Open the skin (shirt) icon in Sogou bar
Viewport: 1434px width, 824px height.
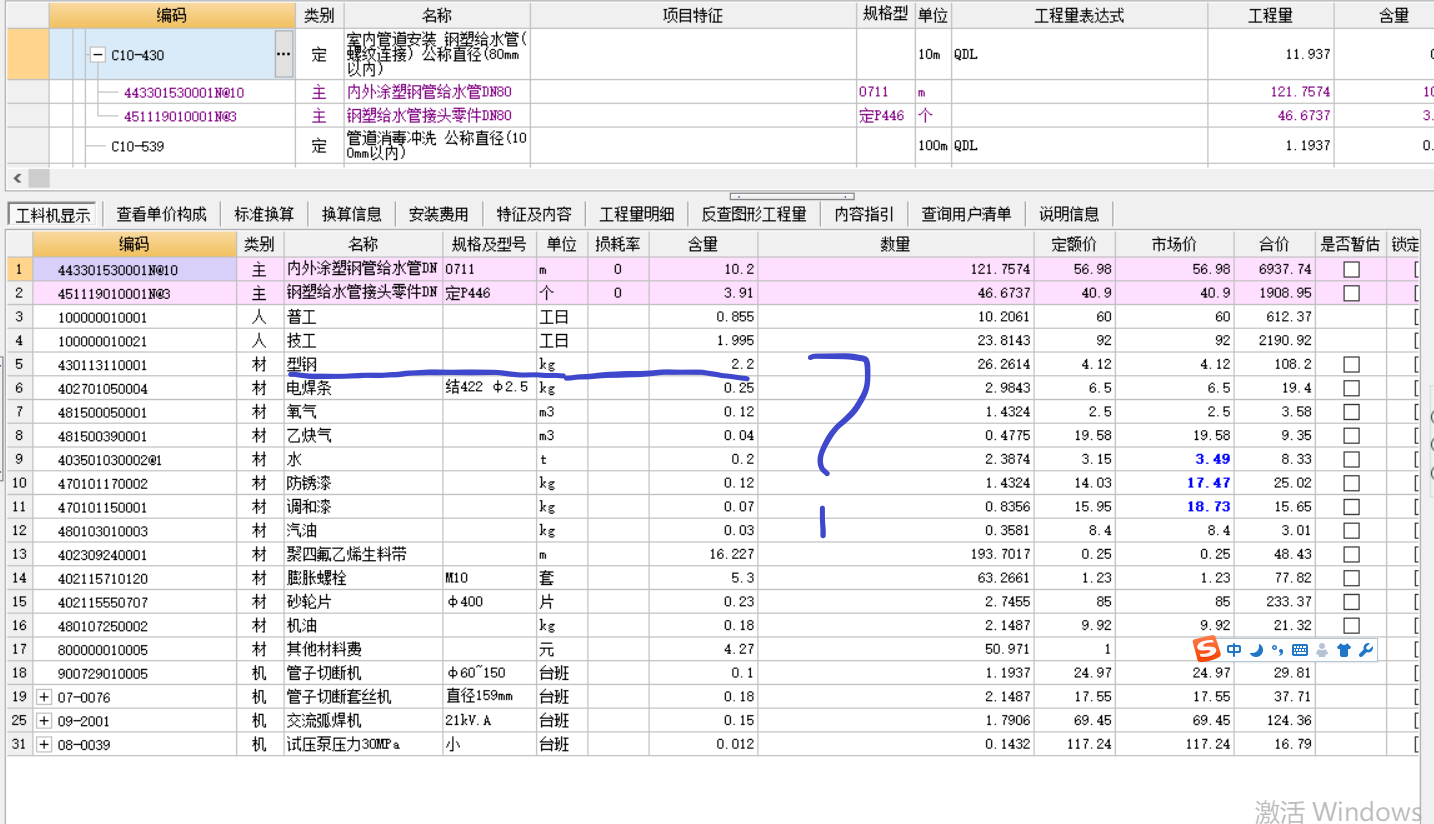1343,650
